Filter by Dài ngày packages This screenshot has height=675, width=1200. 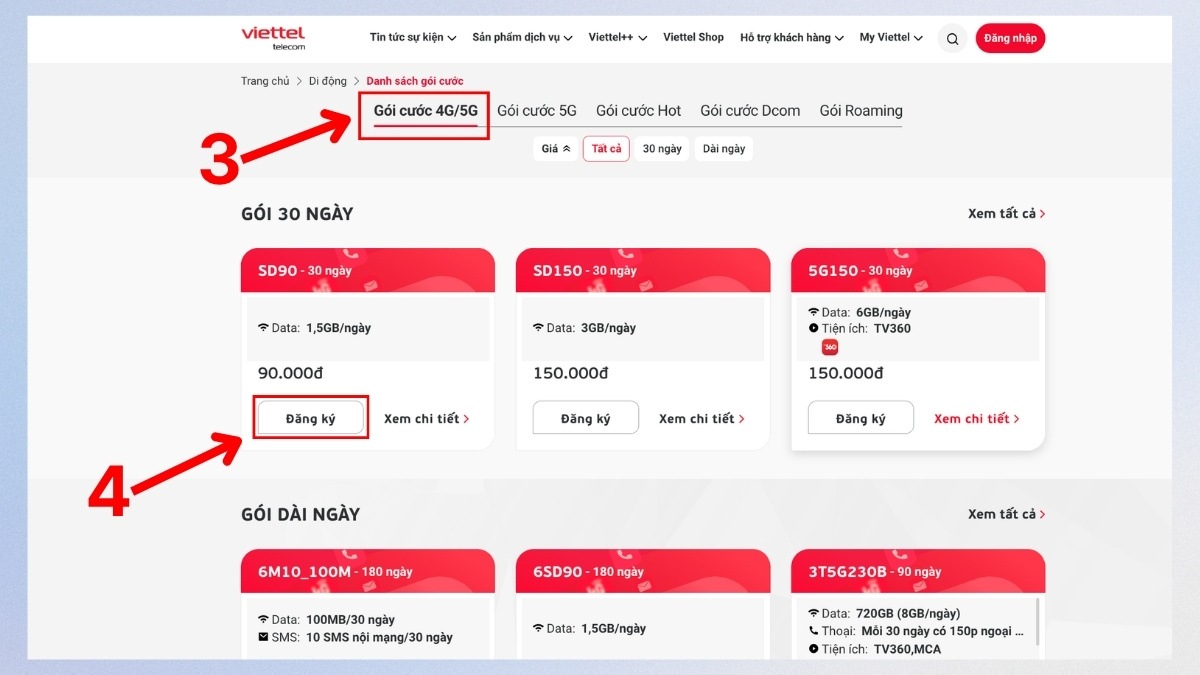tap(724, 149)
